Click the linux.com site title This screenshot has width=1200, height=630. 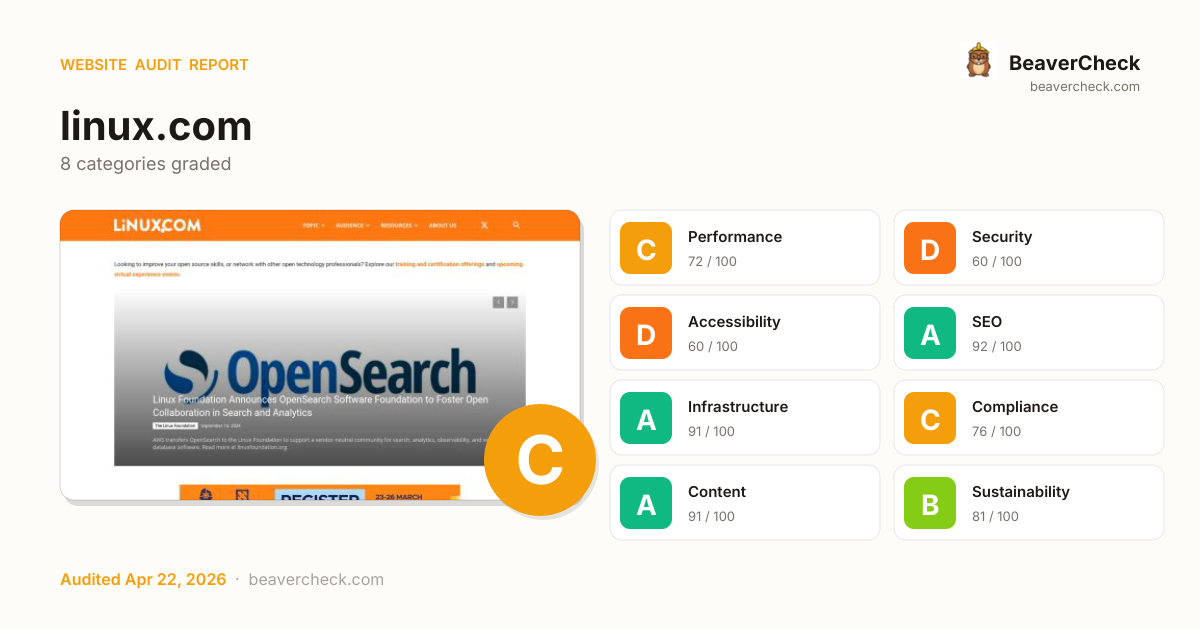pos(156,126)
